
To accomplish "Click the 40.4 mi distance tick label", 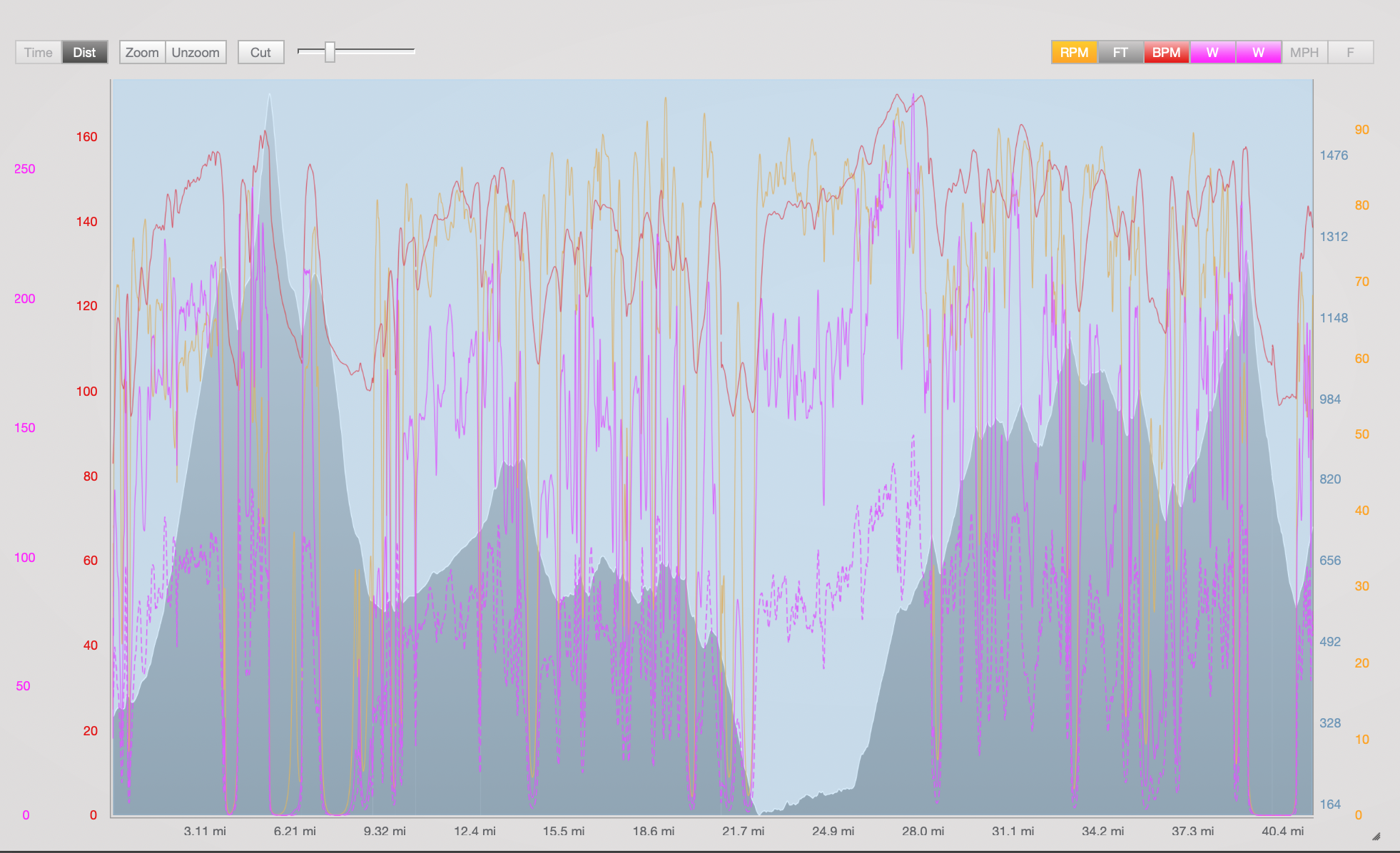I will tap(1282, 831).
